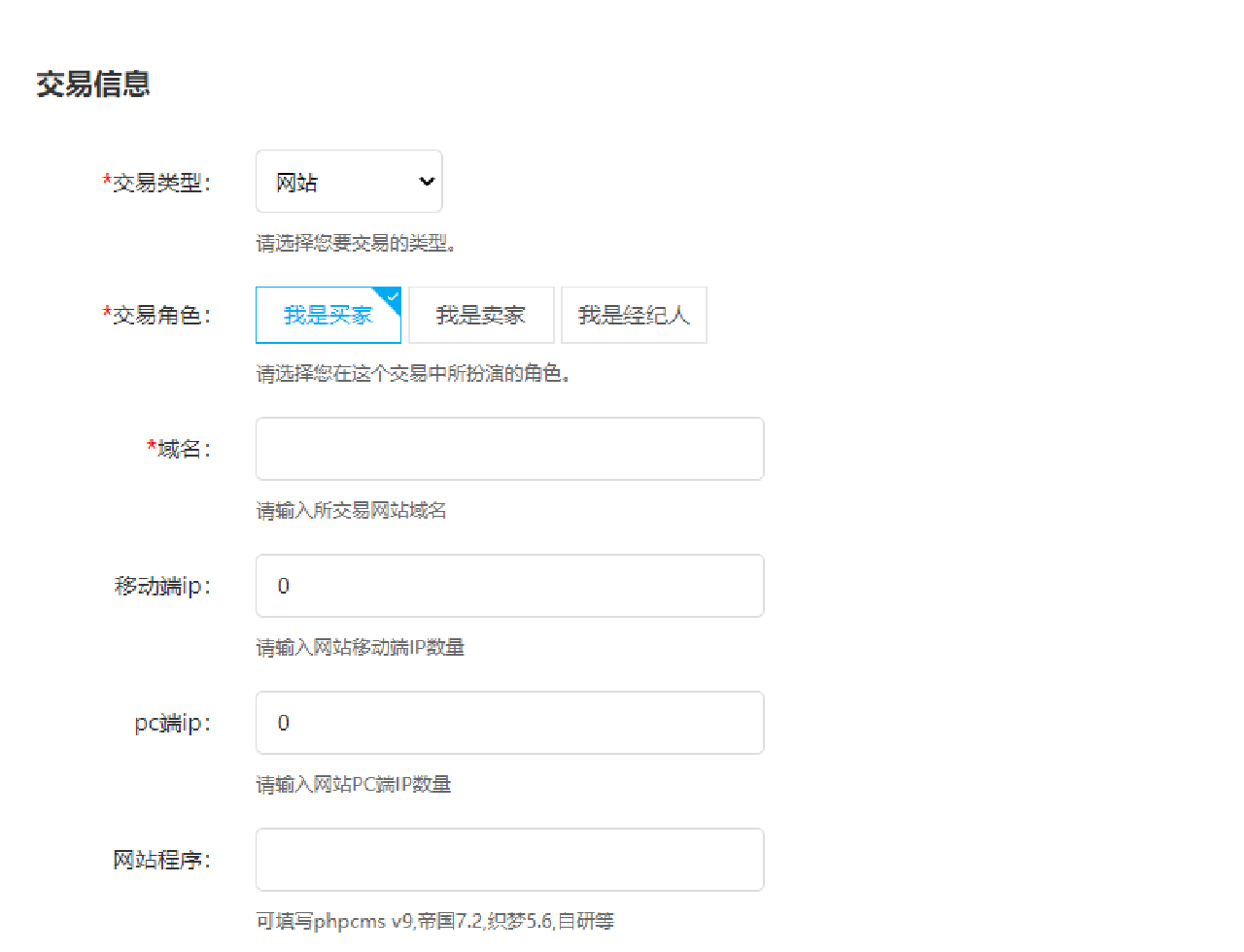Click the 移动端ip field label
This screenshot has height=952, width=1244.
[x=162, y=586]
